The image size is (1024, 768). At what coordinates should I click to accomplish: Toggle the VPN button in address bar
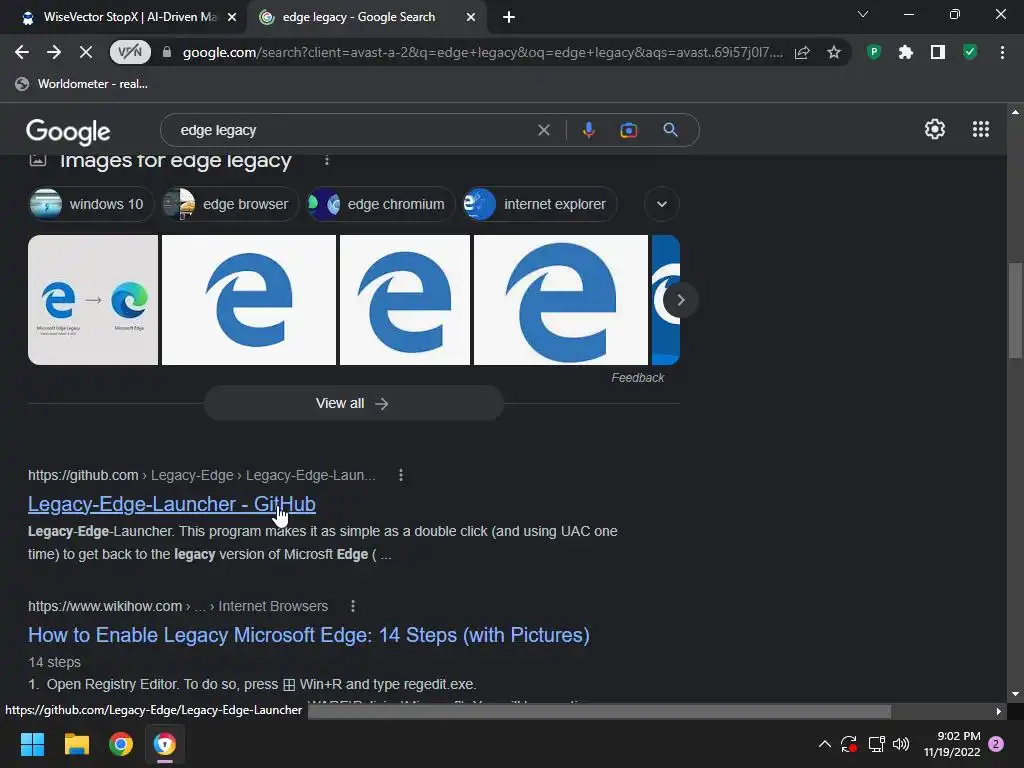130,52
